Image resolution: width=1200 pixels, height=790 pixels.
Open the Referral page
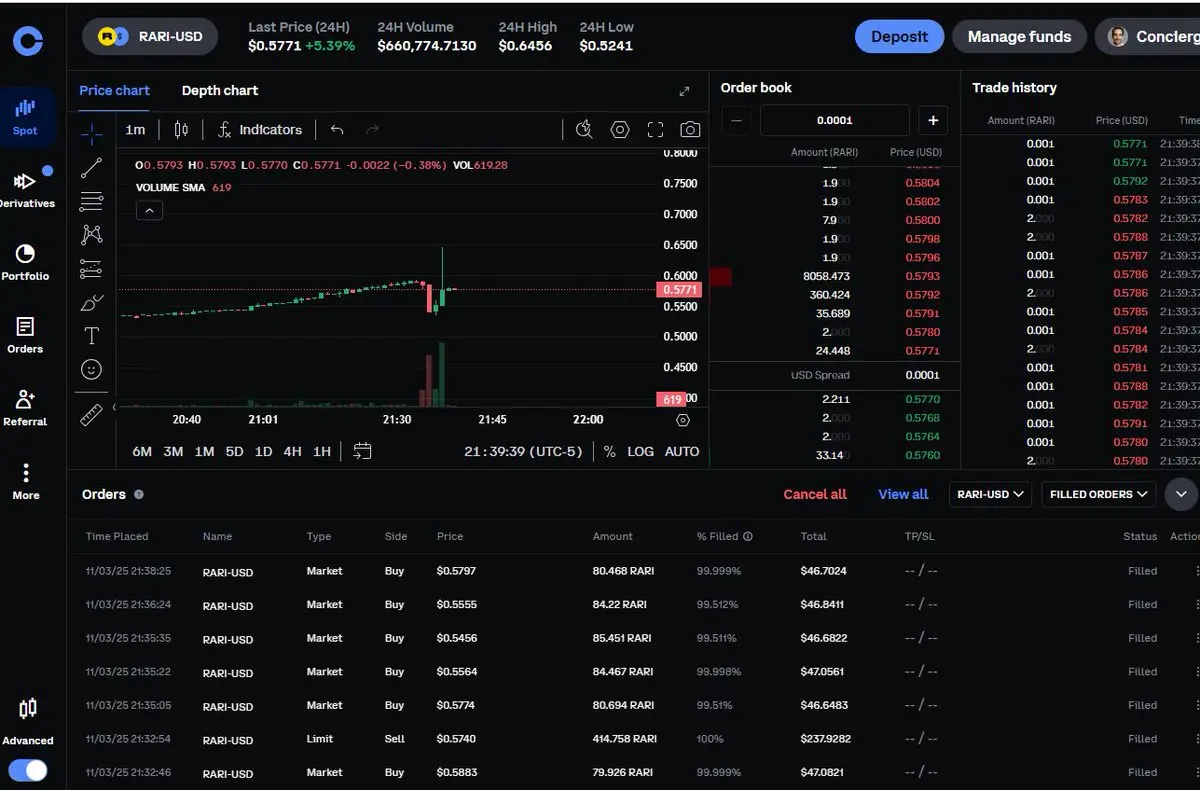(26, 408)
